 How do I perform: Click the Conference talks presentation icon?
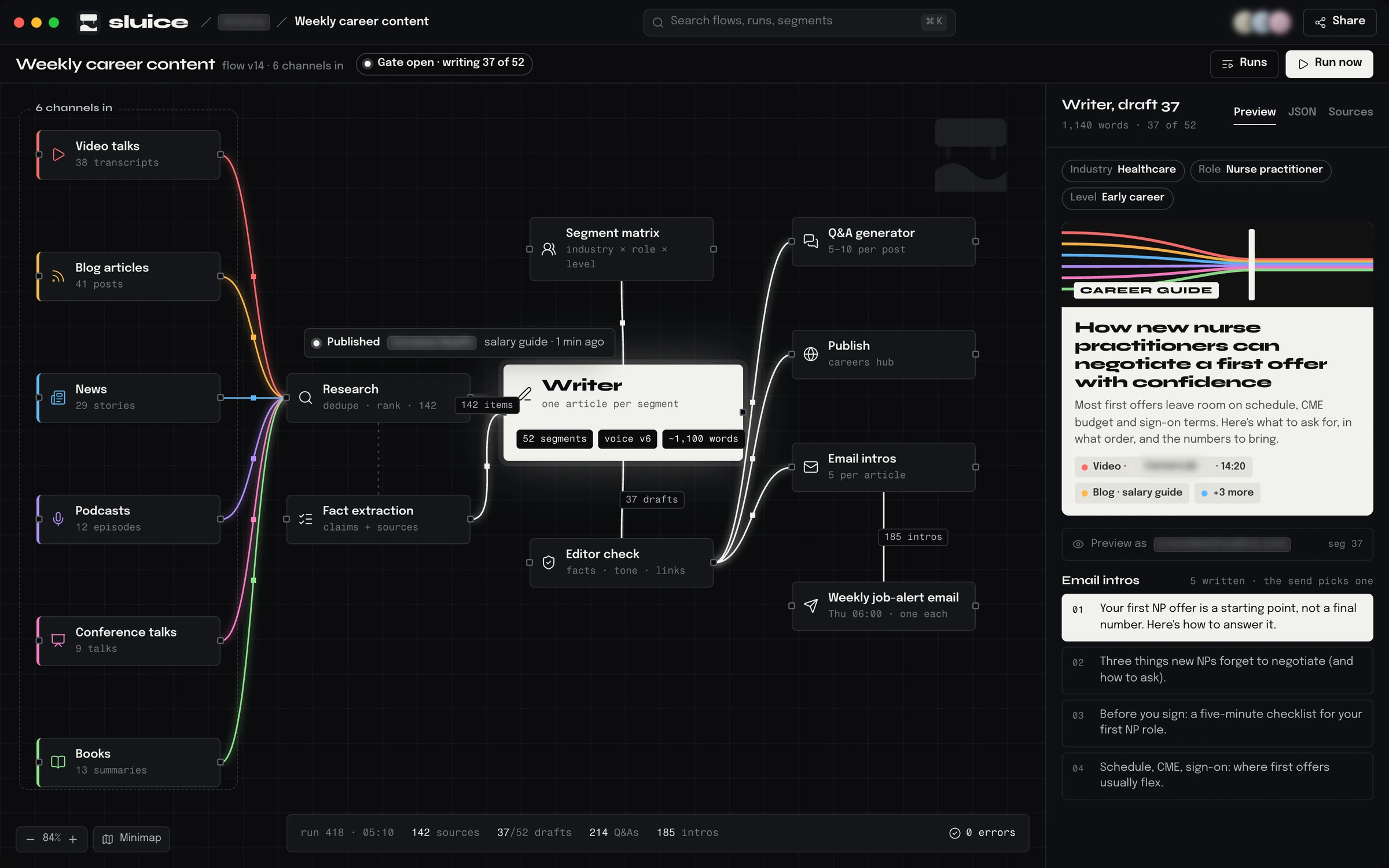[58, 641]
